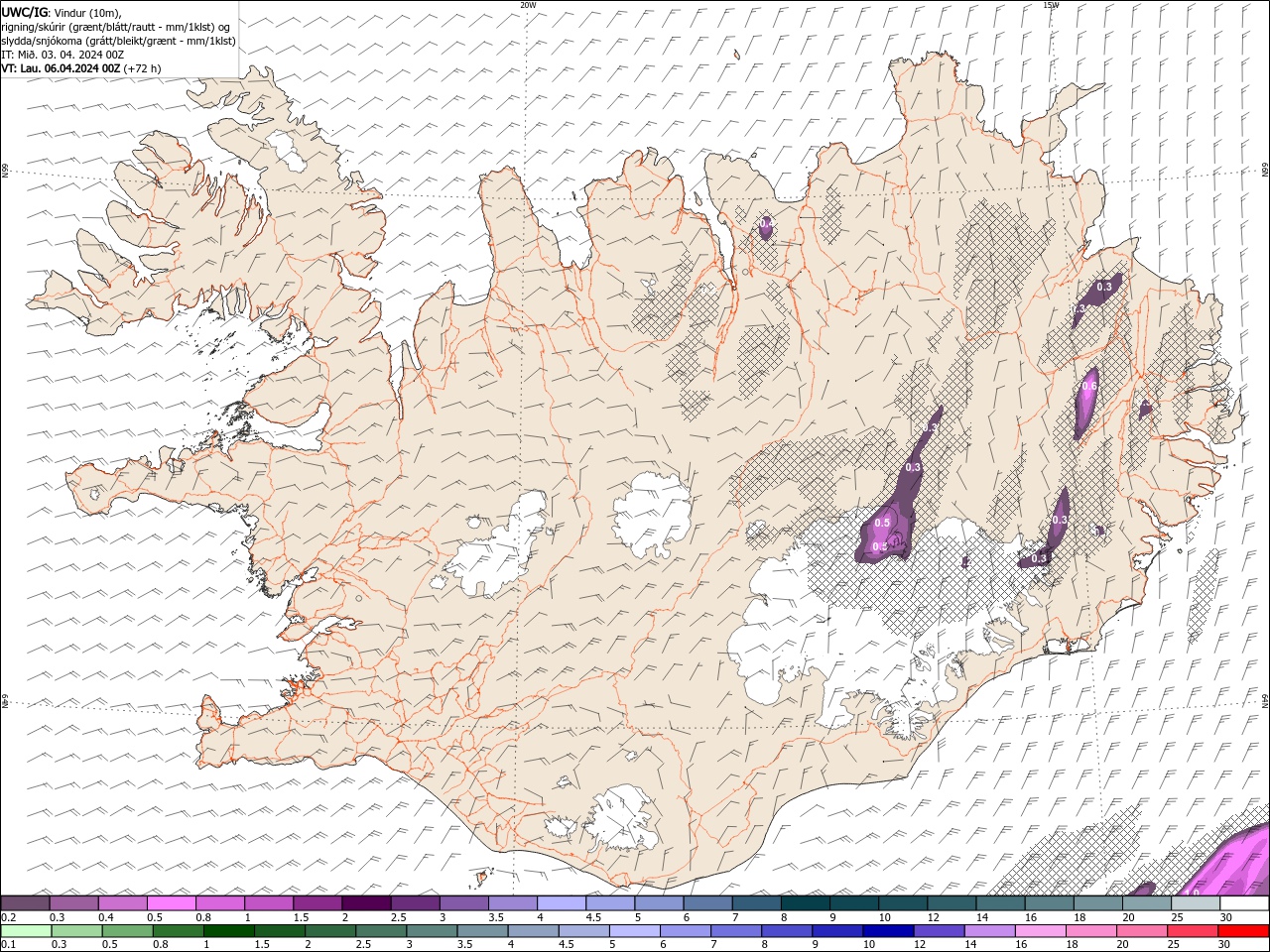1270x952 pixels.
Task: Select the bright pink 0.5 swatch, upper legend
Action: pyautogui.click(x=171, y=903)
